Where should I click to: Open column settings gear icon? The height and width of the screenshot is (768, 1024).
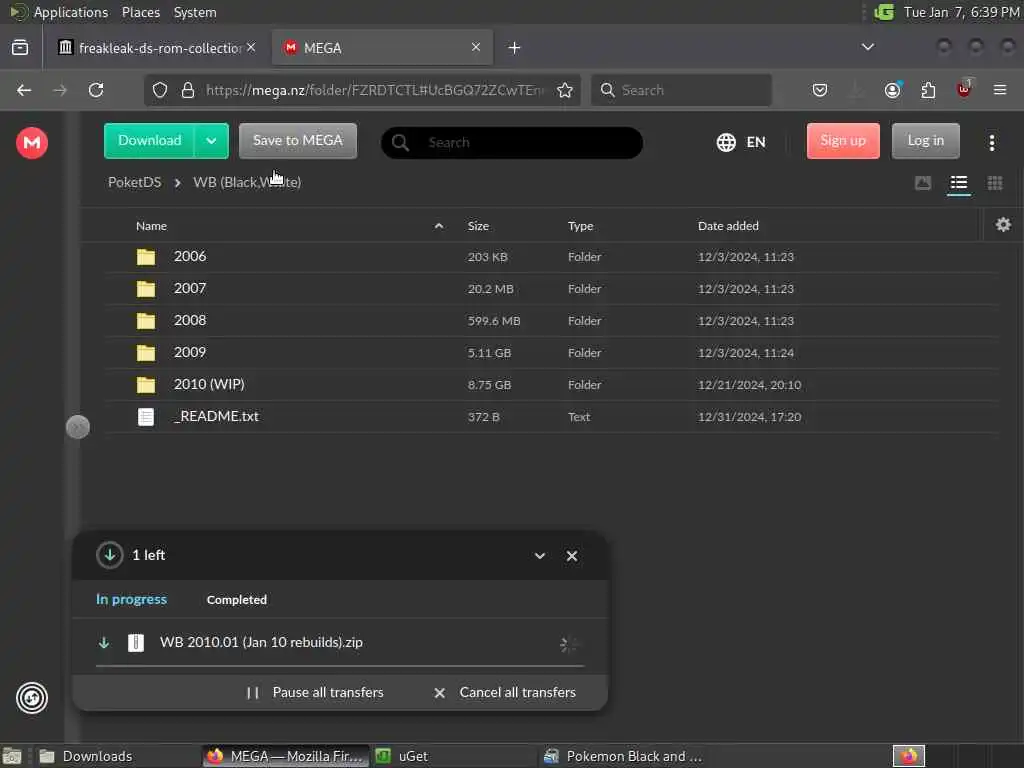1003,225
